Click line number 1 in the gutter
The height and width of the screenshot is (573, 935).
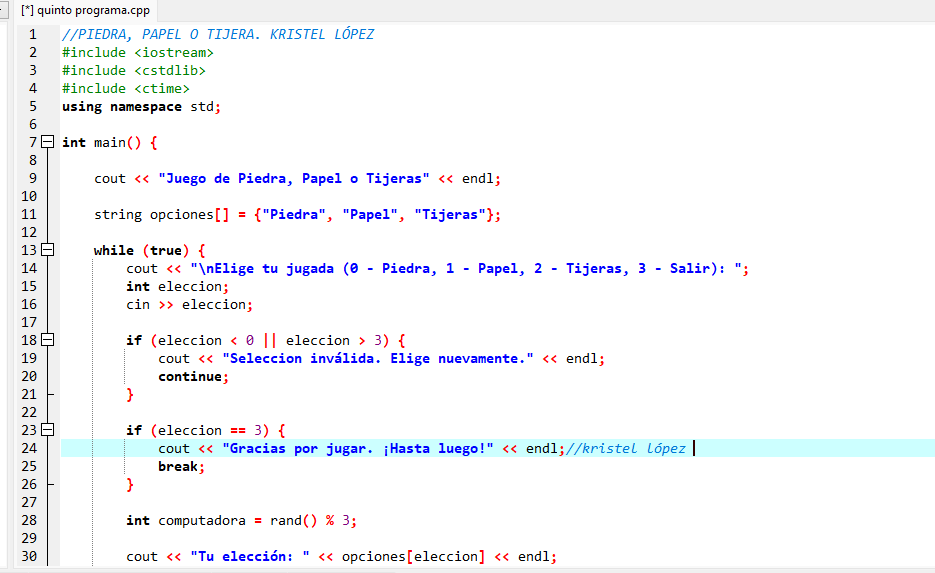click(x=33, y=35)
